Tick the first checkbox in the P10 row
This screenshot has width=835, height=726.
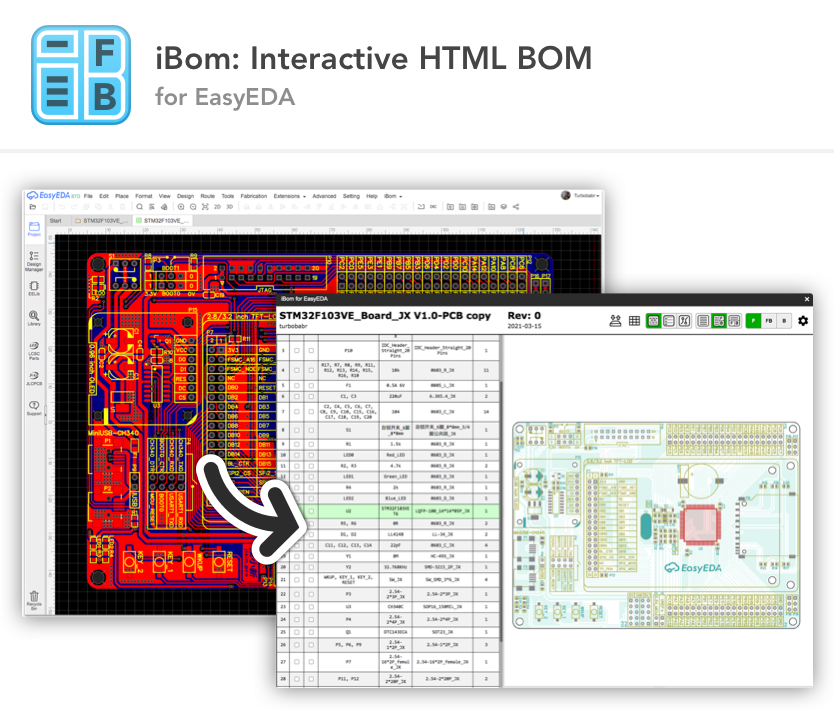(x=297, y=350)
